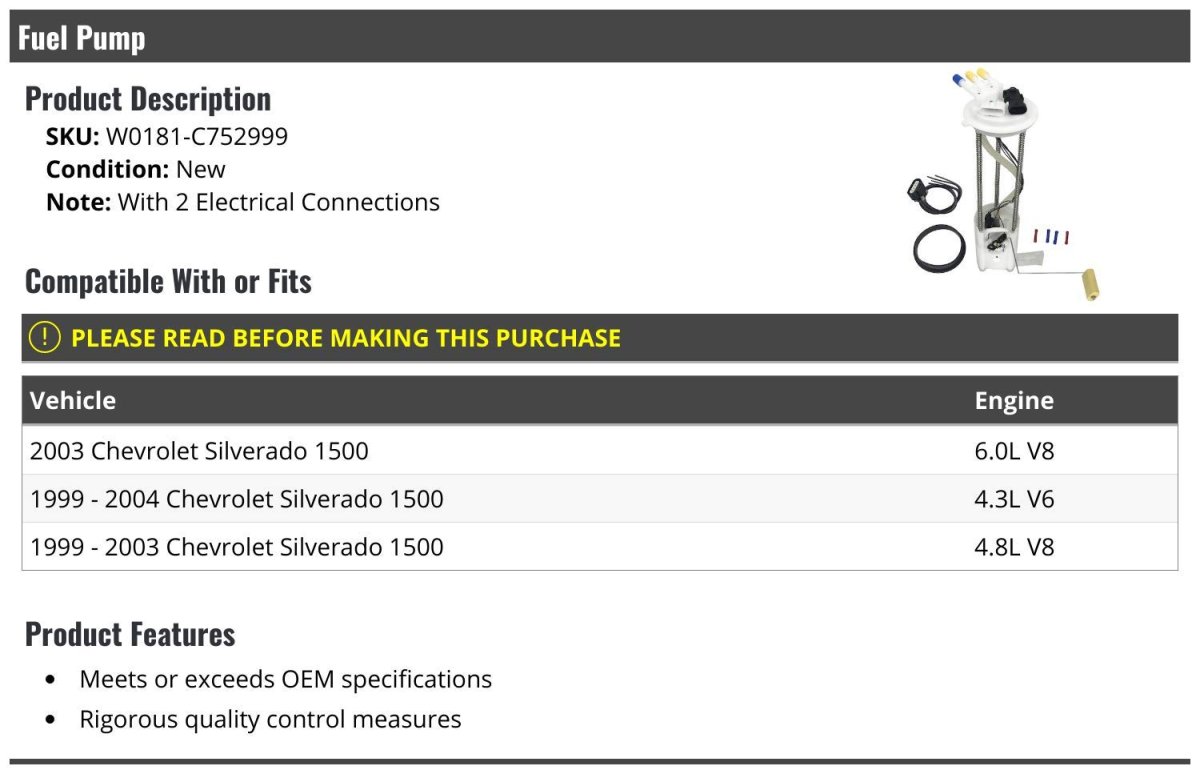Select the Vehicle column header
Viewport: 1200px width, 774px height.
click(x=73, y=400)
